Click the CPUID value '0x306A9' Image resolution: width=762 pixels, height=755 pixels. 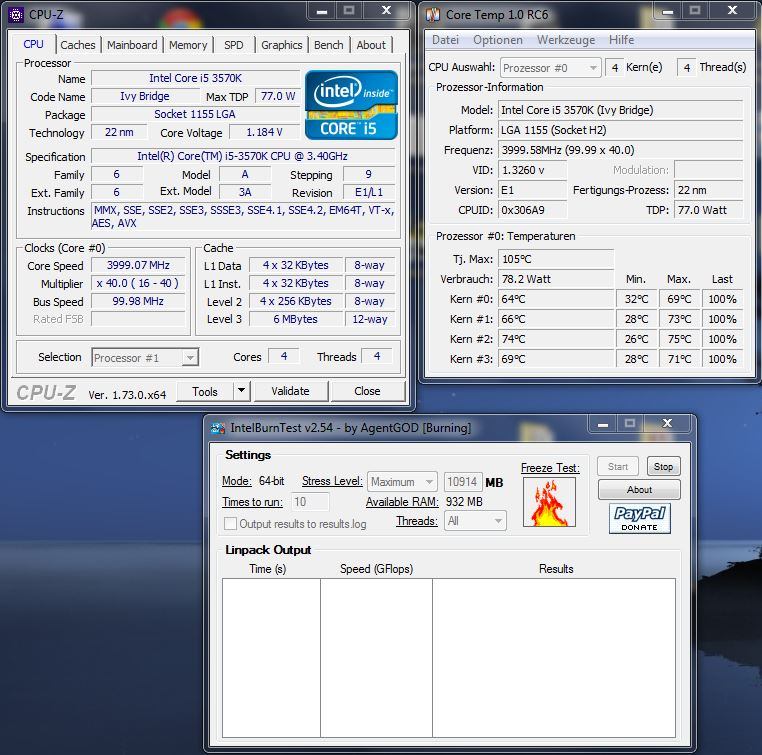(532, 210)
